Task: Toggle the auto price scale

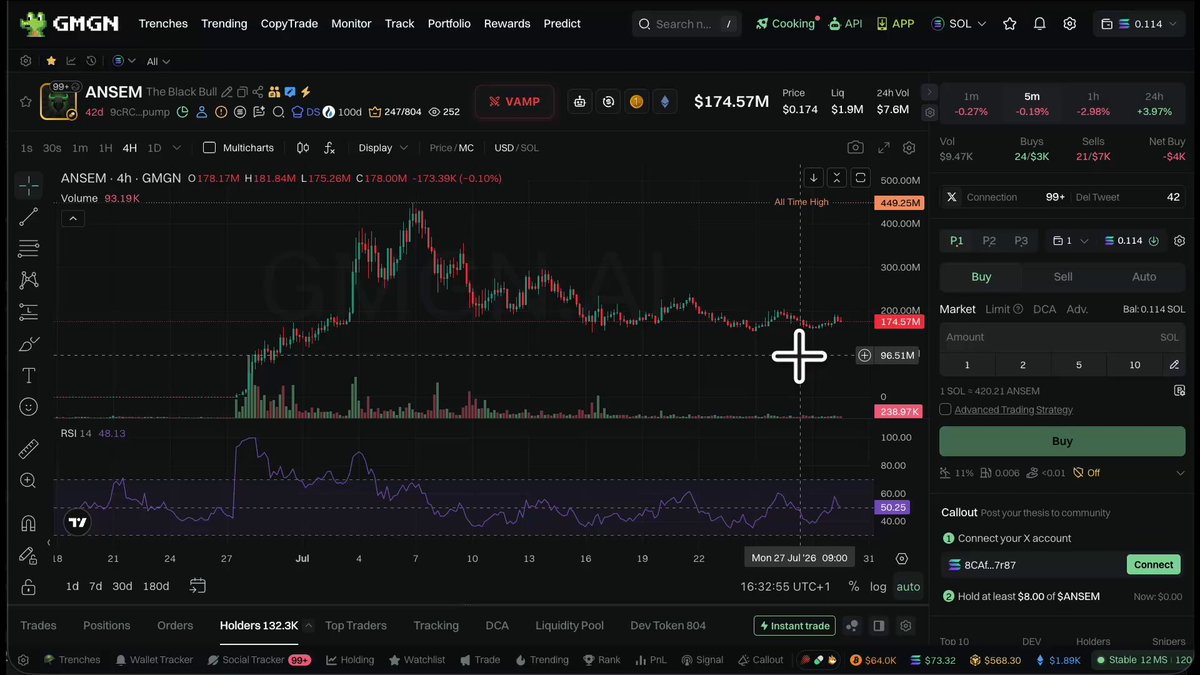Action: (x=908, y=587)
